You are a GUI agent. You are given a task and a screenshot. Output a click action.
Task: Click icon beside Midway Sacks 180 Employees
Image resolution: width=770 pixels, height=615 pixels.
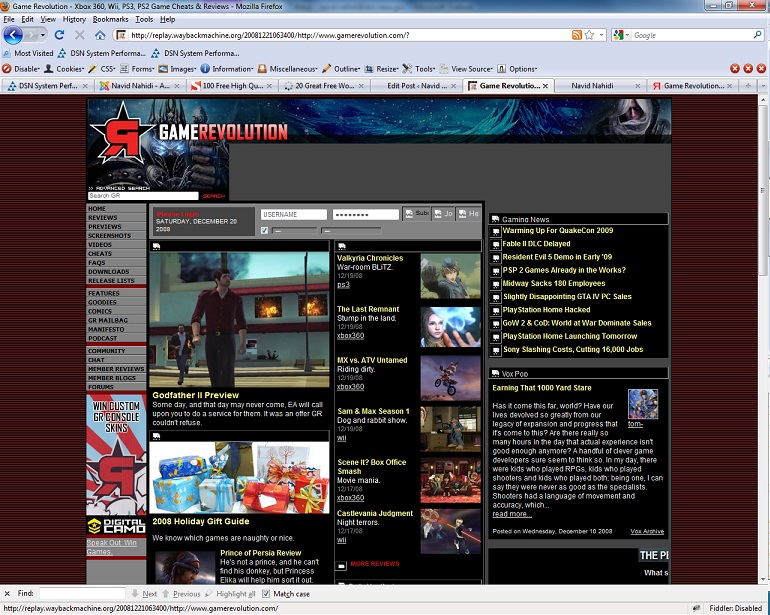pos(496,284)
